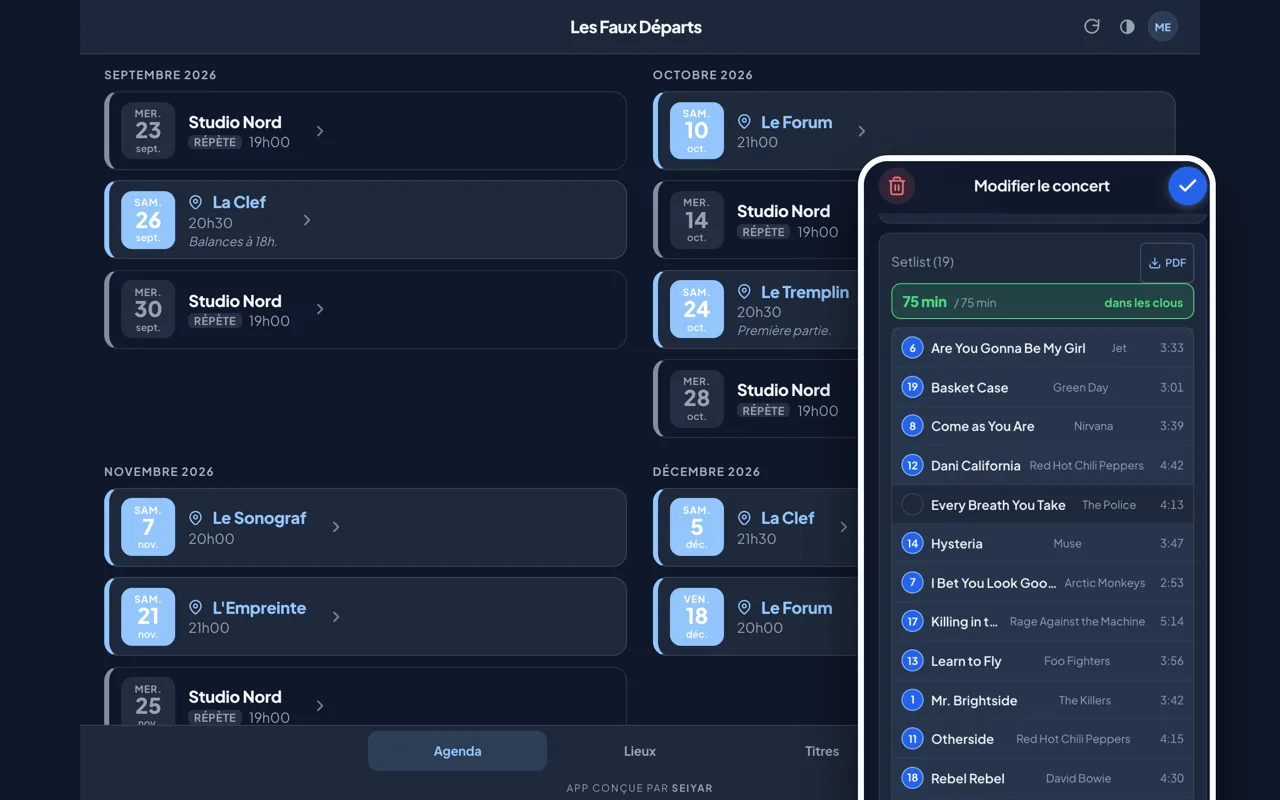This screenshot has height=800, width=1280.
Task: Click the SEIYAR credit link
Action: click(692, 788)
